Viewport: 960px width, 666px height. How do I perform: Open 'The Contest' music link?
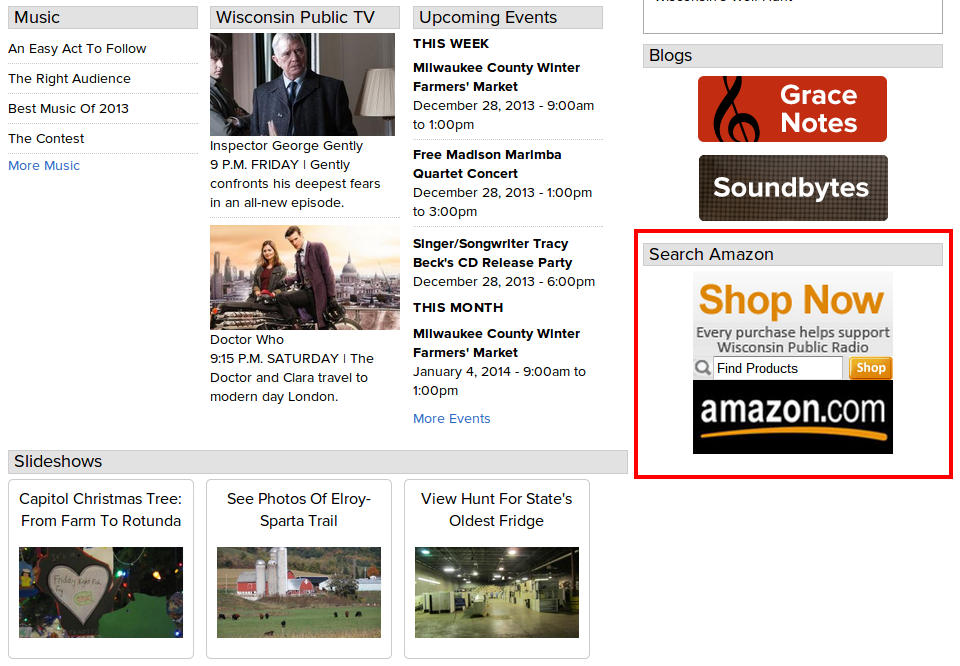46,139
